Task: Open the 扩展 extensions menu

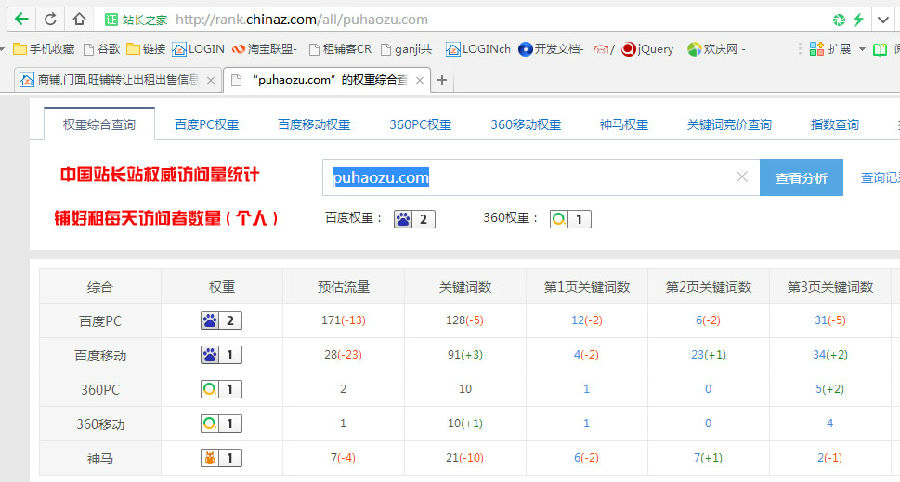Action: [x=830, y=49]
